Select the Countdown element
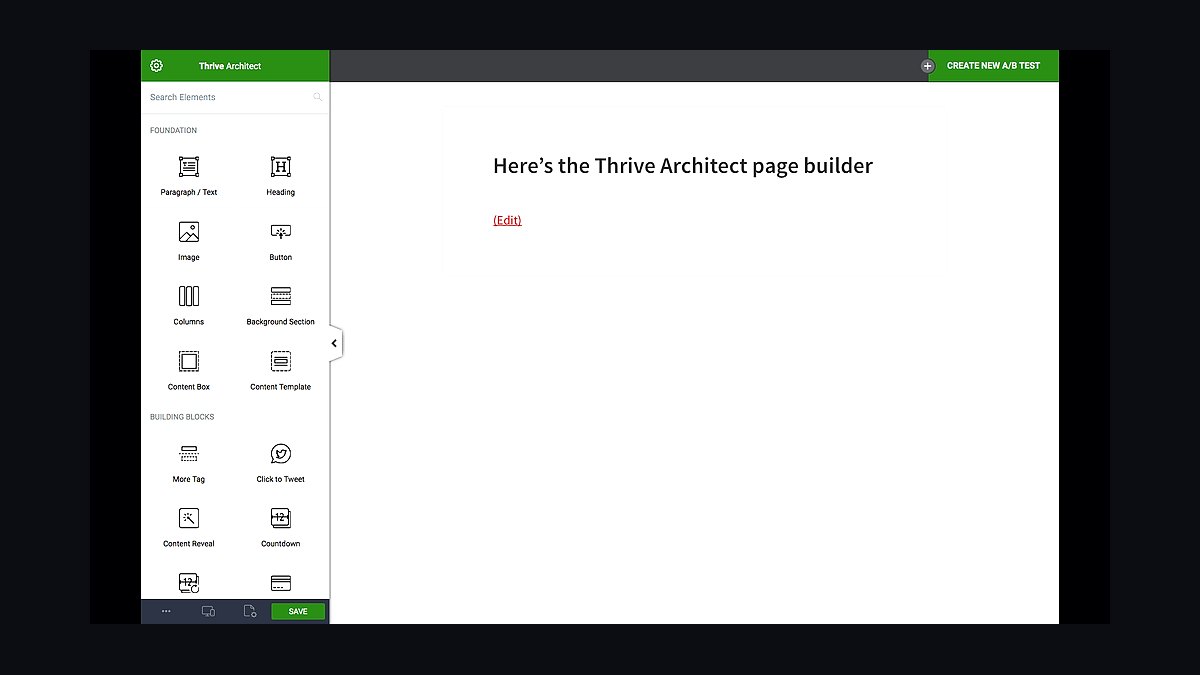Viewport: 1200px width, 675px height. coord(281,528)
